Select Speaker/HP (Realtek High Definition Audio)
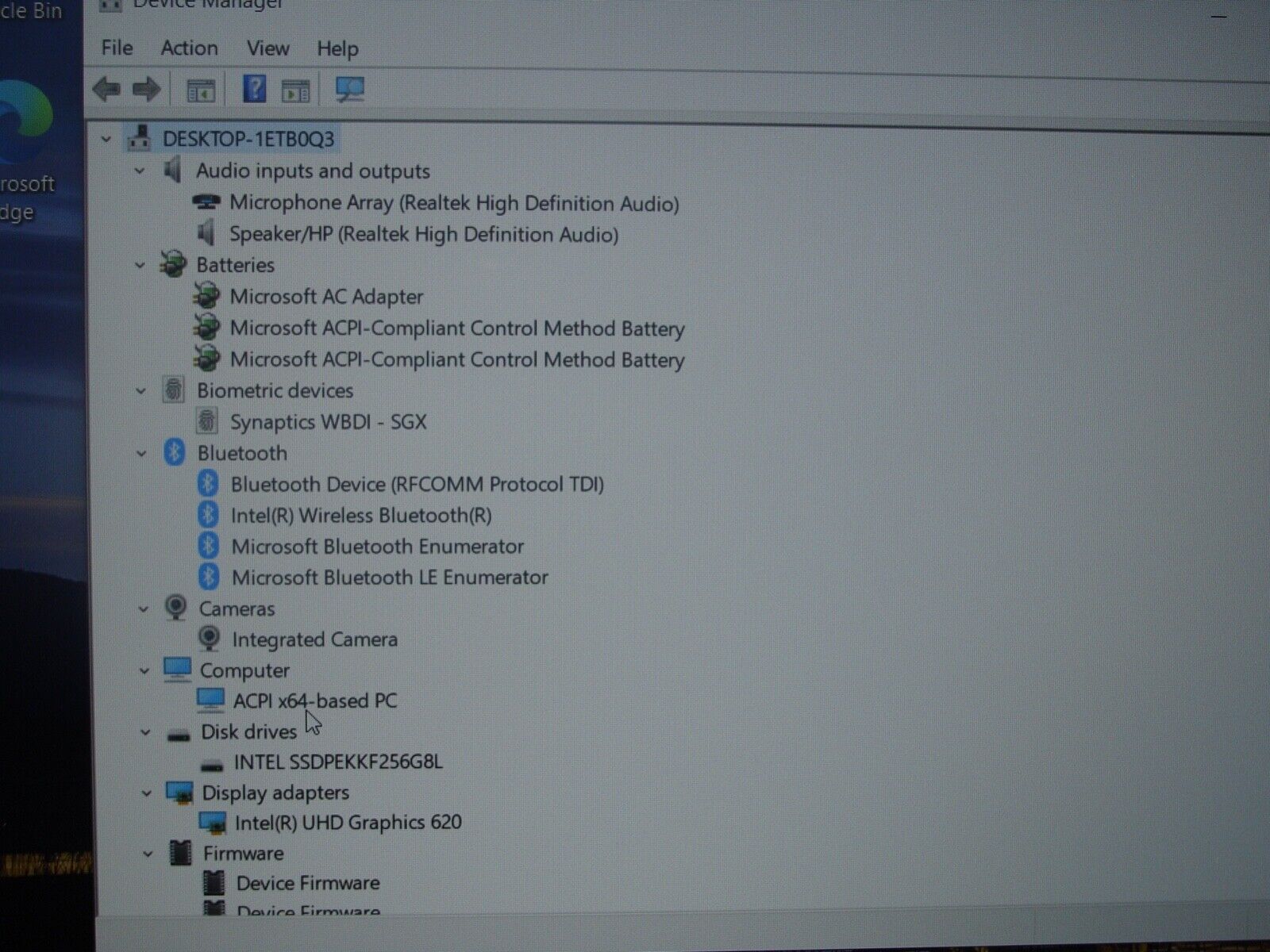This screenshot has width=1270, height=952. 424,234
